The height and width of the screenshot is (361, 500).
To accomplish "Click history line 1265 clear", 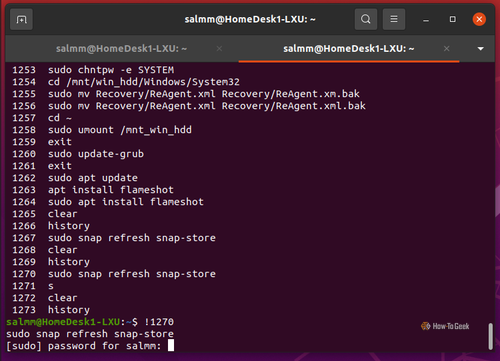I will (45, 214).
